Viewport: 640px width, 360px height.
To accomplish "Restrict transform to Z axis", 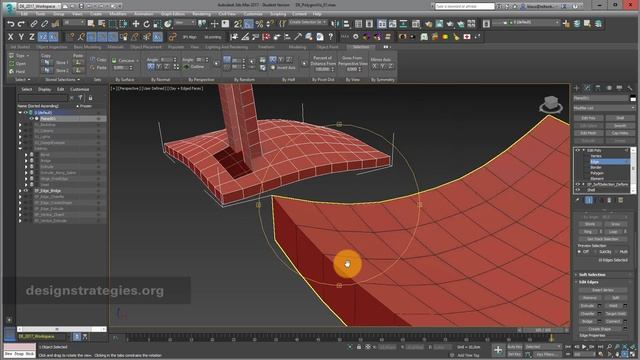I will coord(32,37).
